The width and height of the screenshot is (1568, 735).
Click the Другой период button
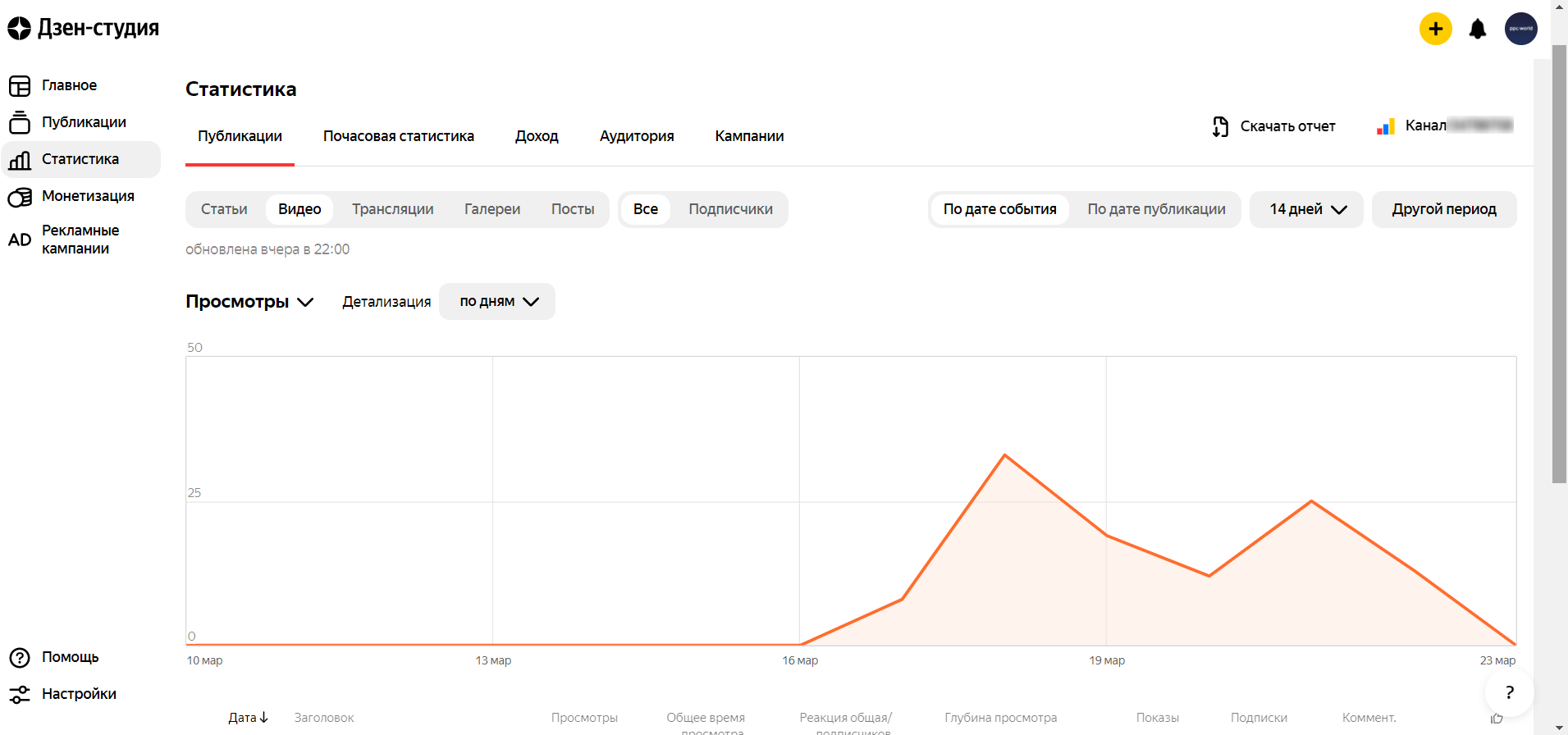click(x=1443, y=209)
